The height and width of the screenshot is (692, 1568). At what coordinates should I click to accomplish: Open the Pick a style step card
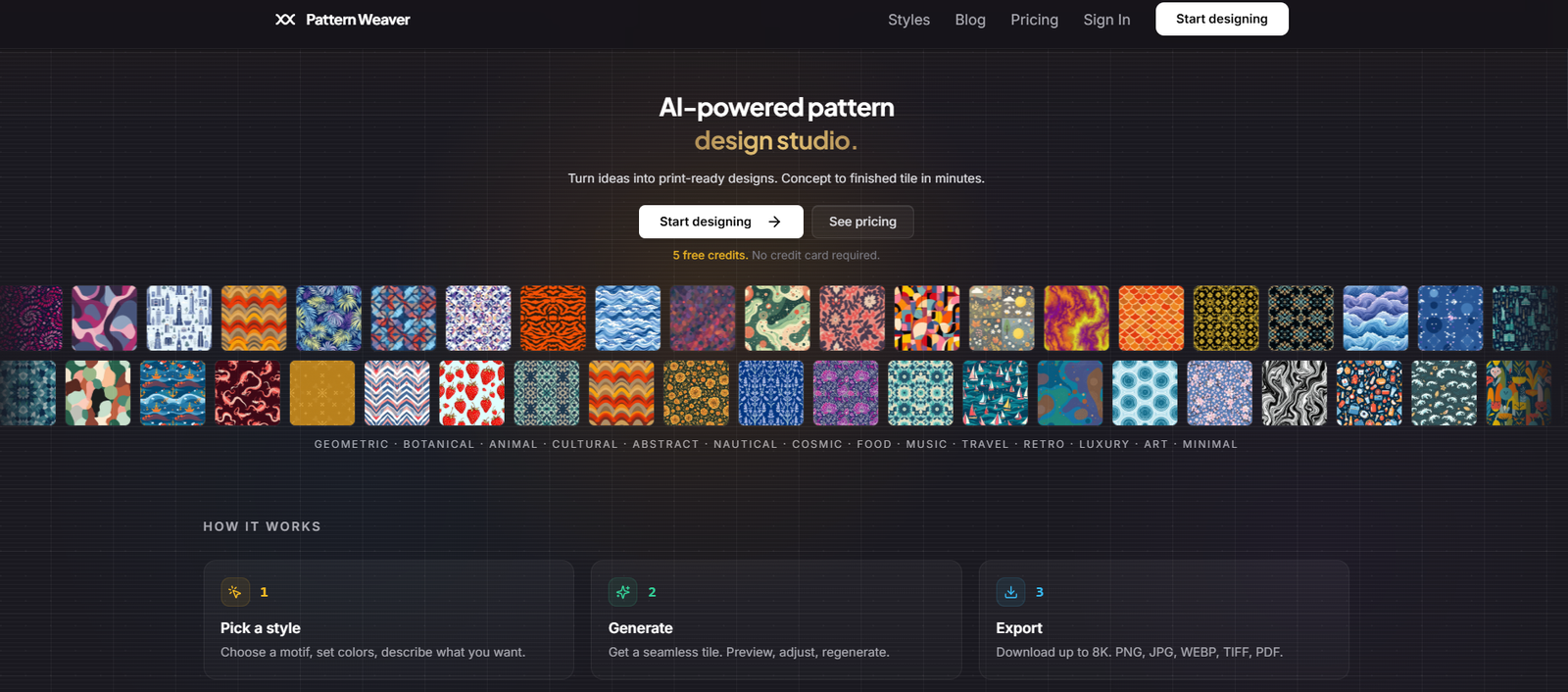point(388,619)
